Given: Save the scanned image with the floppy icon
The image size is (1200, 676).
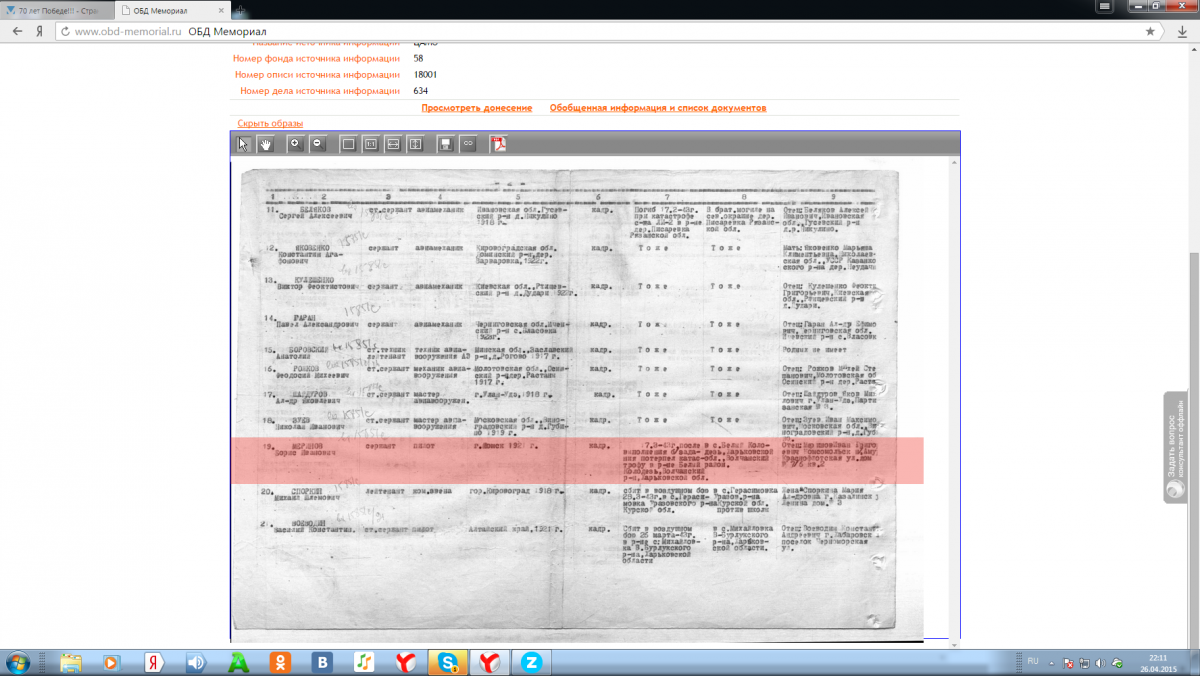Looking at the screenshot, I should (446, 144).
